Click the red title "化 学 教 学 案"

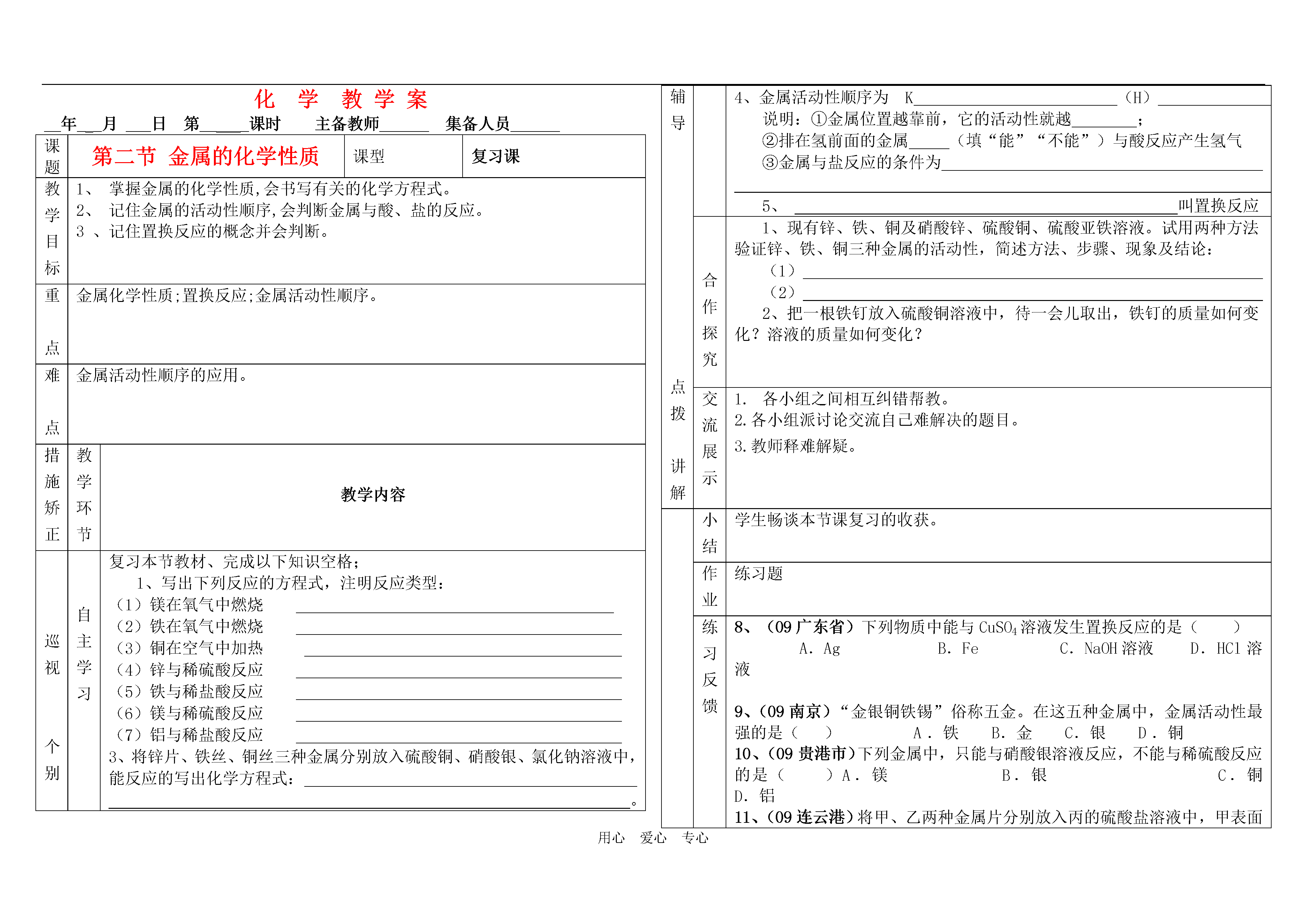click(340, 100)
